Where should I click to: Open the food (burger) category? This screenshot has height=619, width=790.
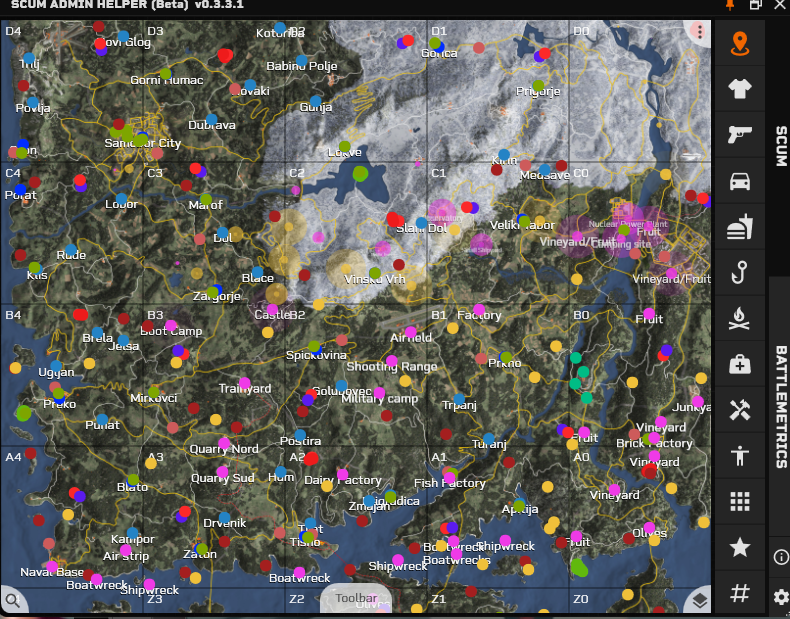pos(740,227)
